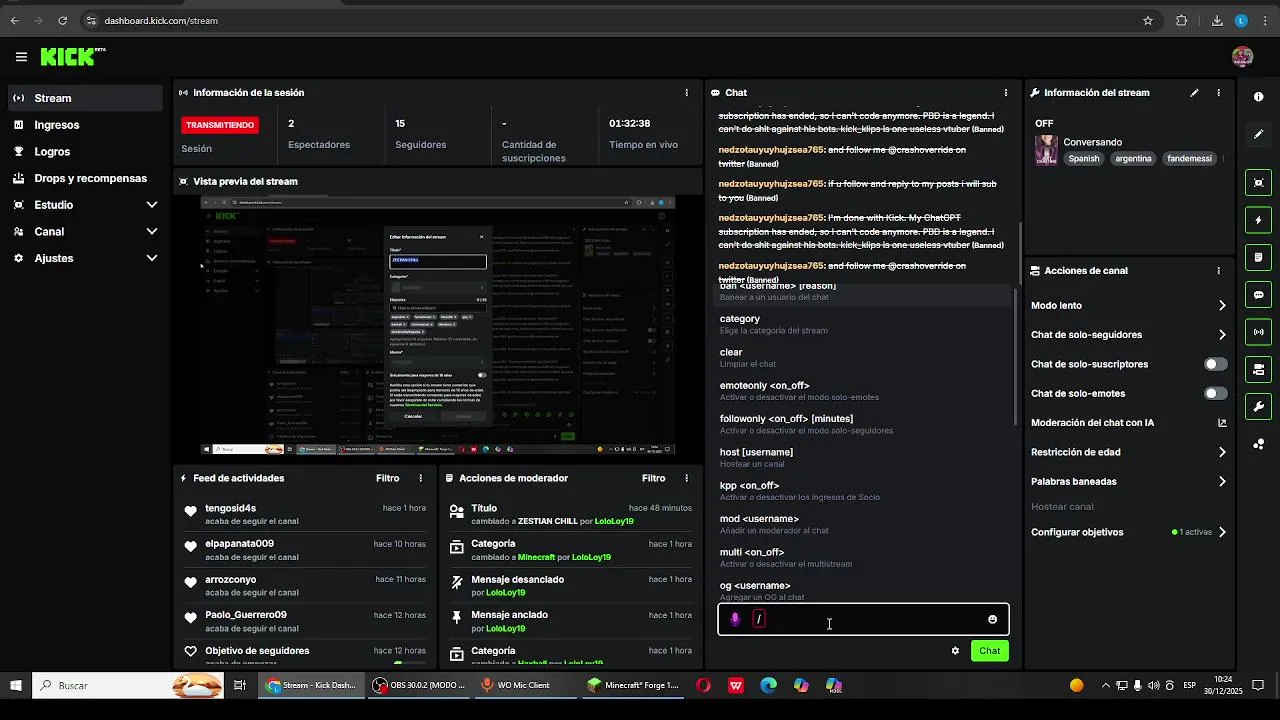Screen dimensions: 1280x720
Task: Toggle the wrench stream info widget icon
Action: click(x=1258, y=407)
